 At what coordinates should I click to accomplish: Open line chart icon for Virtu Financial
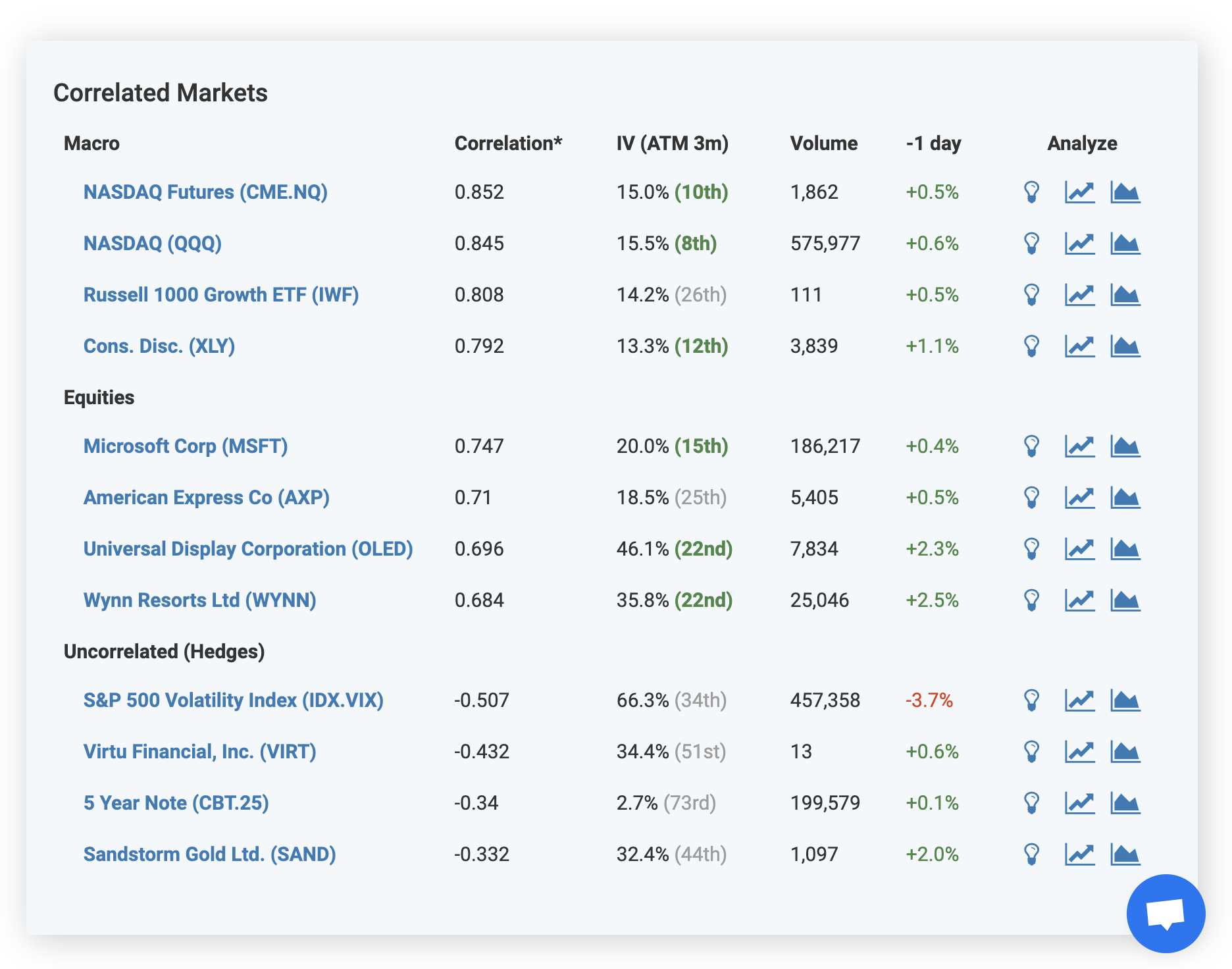[1080, 752]
